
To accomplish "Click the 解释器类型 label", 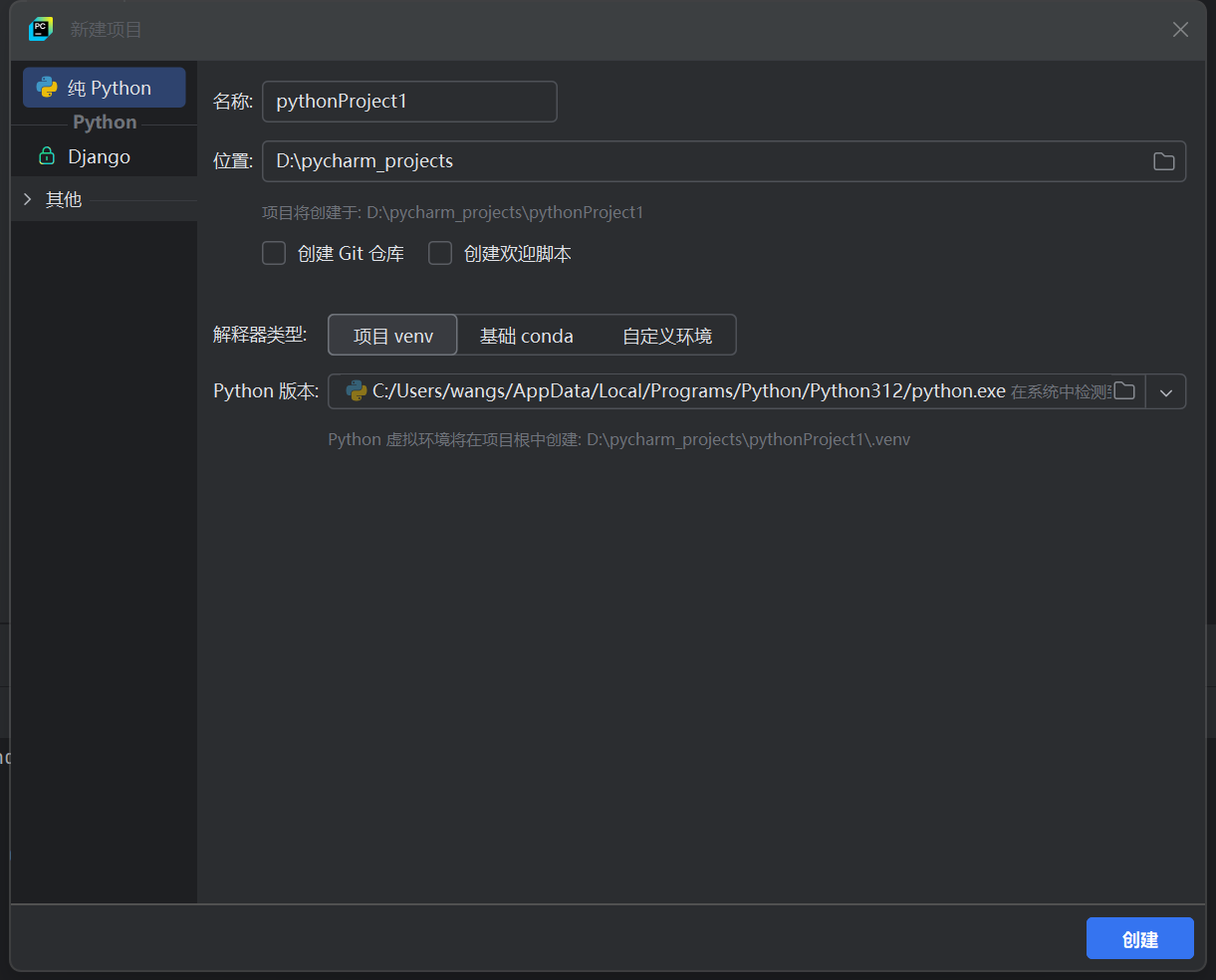I will pyautogui.click(x=260, y=335).
